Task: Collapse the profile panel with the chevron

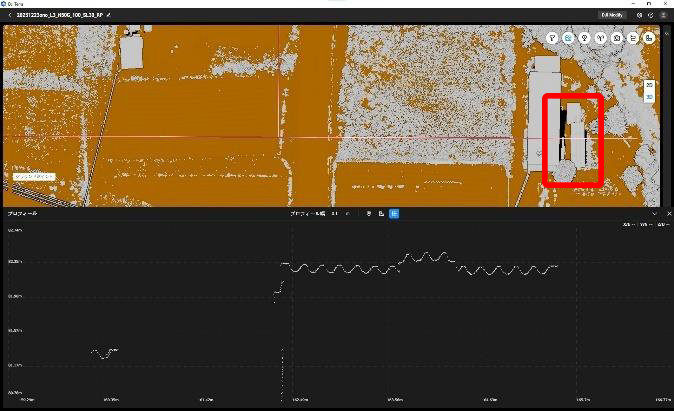Action: [655, 214]
